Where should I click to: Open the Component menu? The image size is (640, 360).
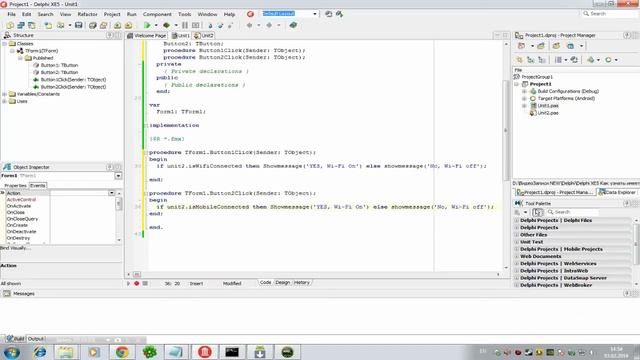(157, 14)
